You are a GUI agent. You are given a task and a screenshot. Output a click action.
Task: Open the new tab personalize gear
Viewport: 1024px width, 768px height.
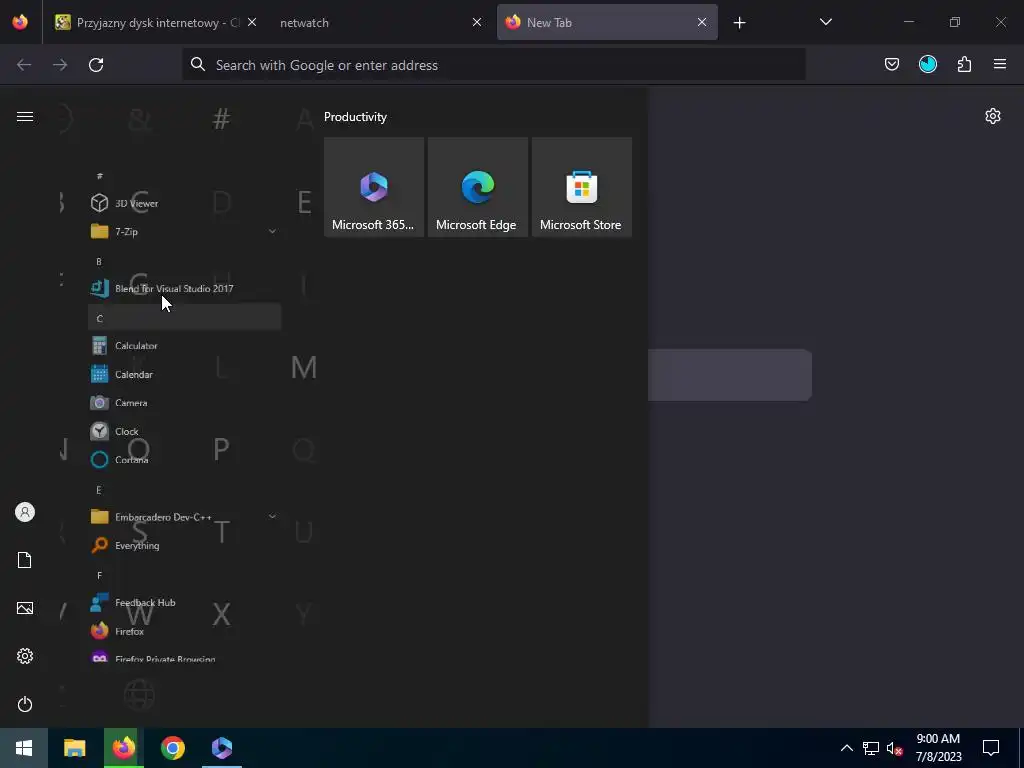pos(993,116)
